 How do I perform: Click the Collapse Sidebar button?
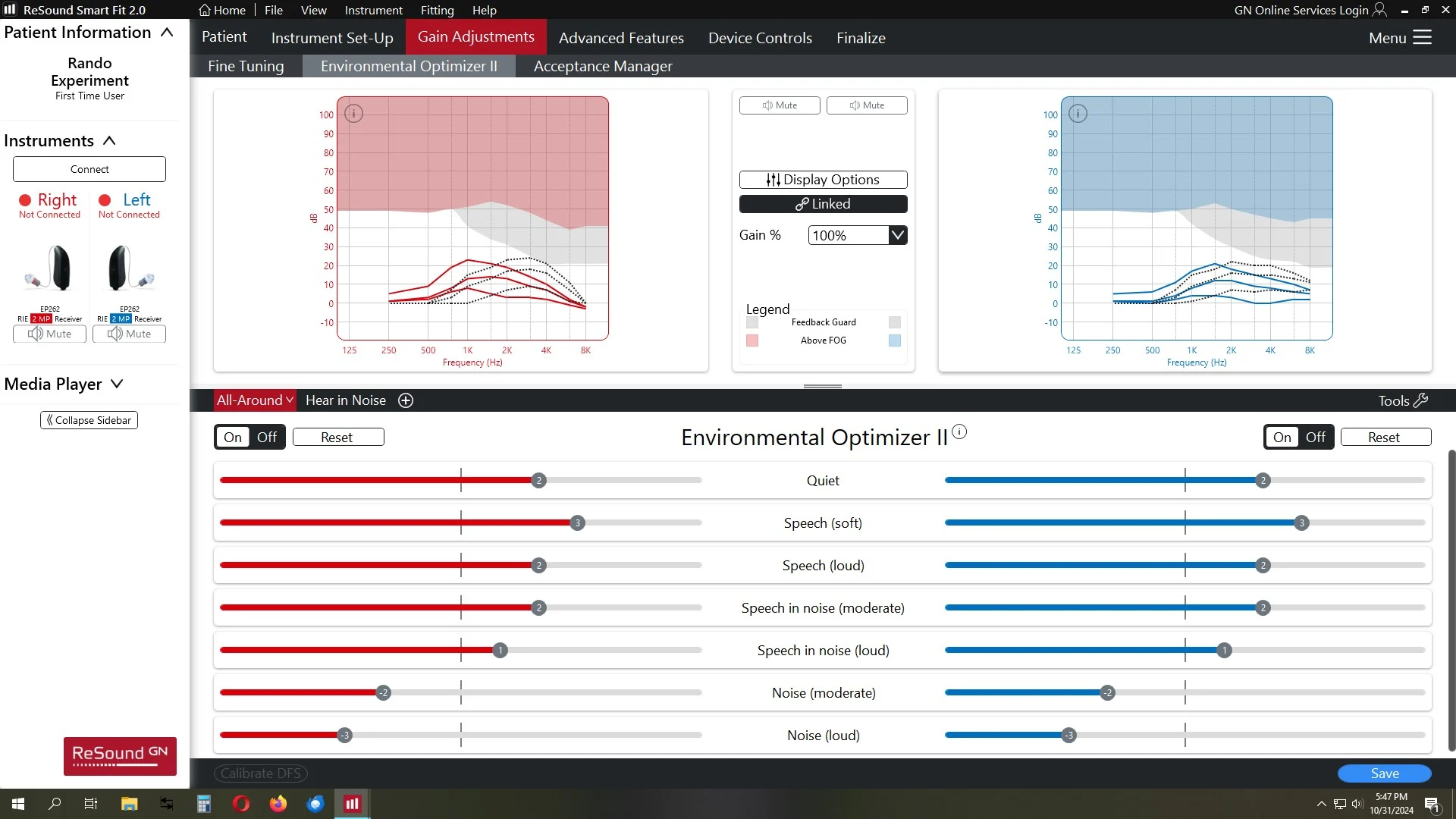[x=89, y=420]
